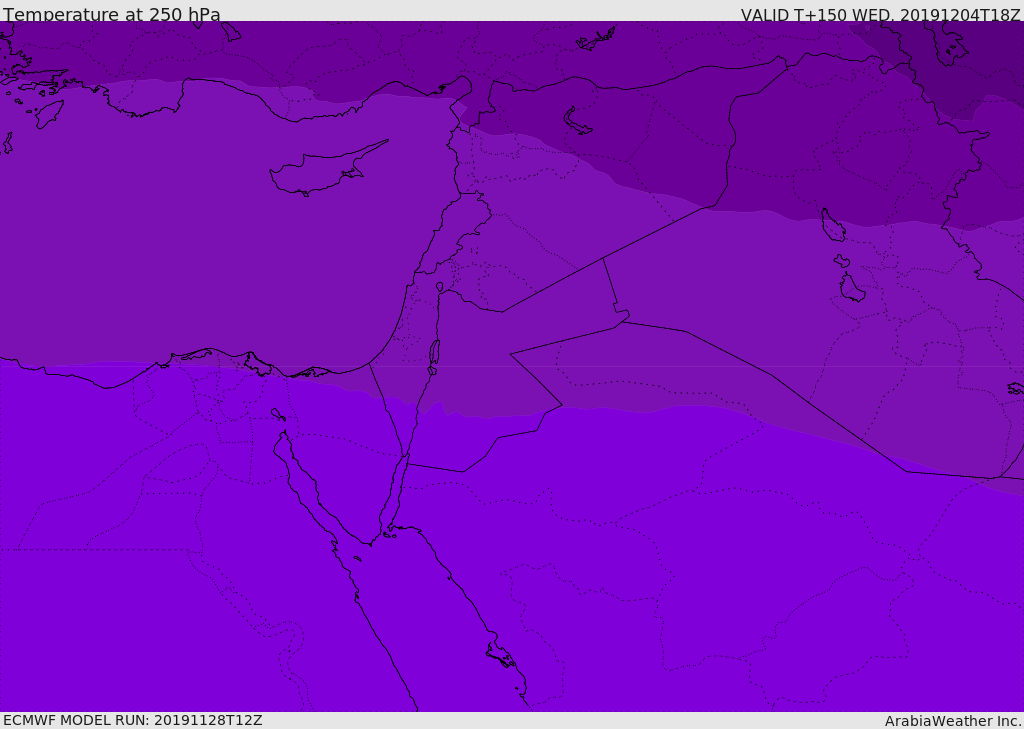Click the island of Cyprus on the map
Screen dimensions: 1024x729
327,170
